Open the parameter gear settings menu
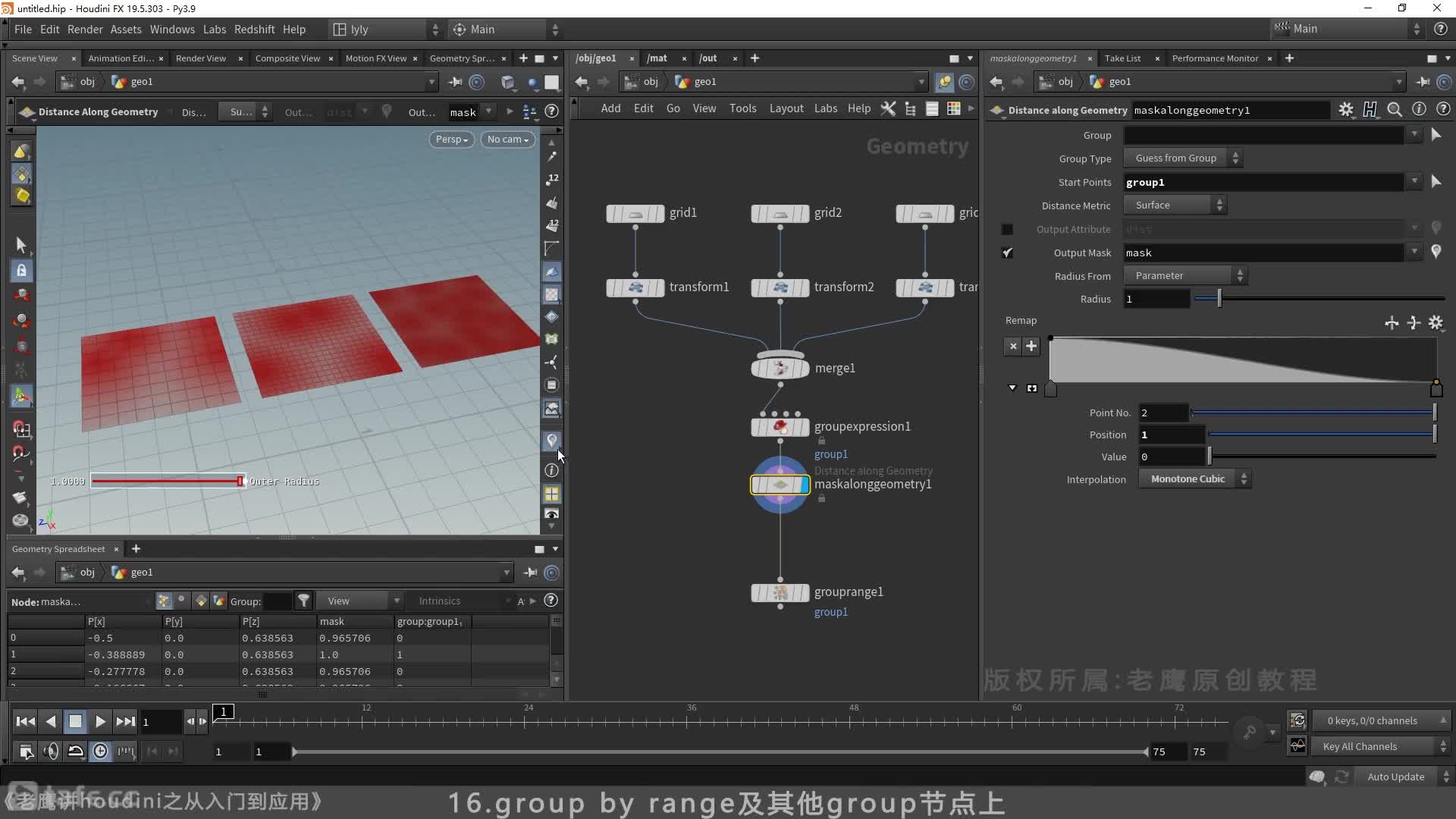The height and width of the screenshot is (819, 1456). [x=1345, y=110]
